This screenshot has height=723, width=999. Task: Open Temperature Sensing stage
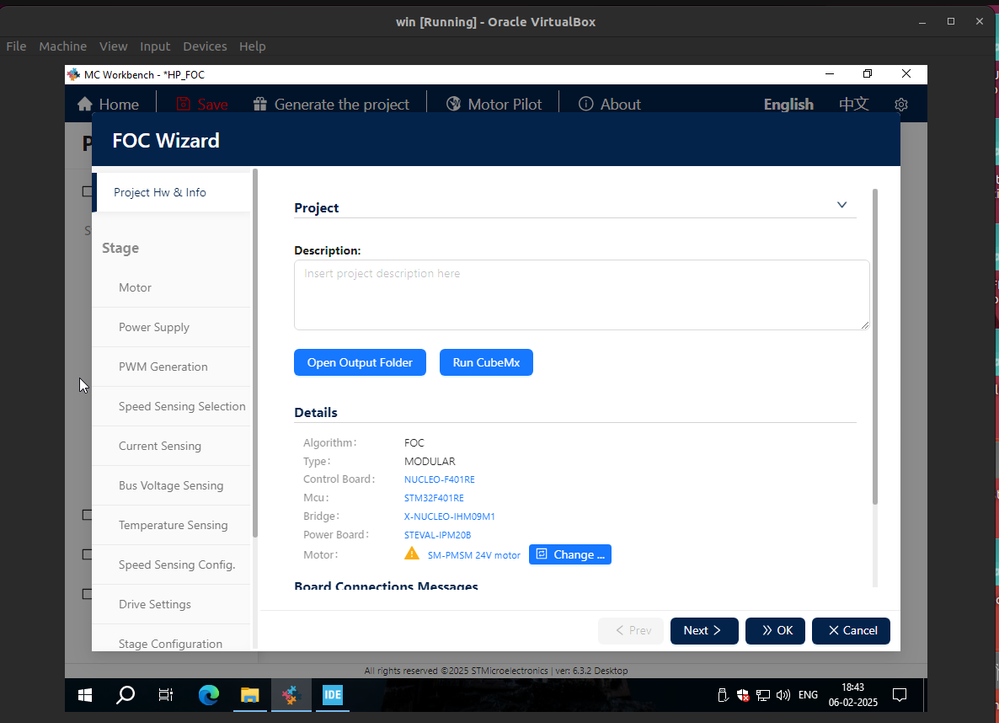point(172,525)
